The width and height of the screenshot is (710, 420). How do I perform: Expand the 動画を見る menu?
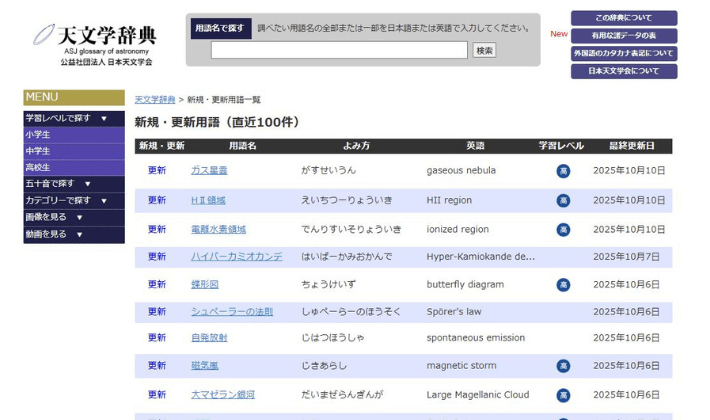74,234
